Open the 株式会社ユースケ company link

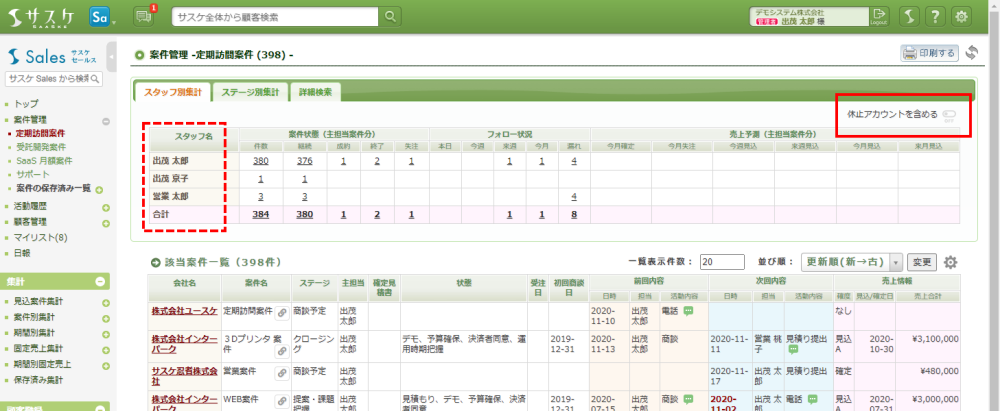coord(183,312)
